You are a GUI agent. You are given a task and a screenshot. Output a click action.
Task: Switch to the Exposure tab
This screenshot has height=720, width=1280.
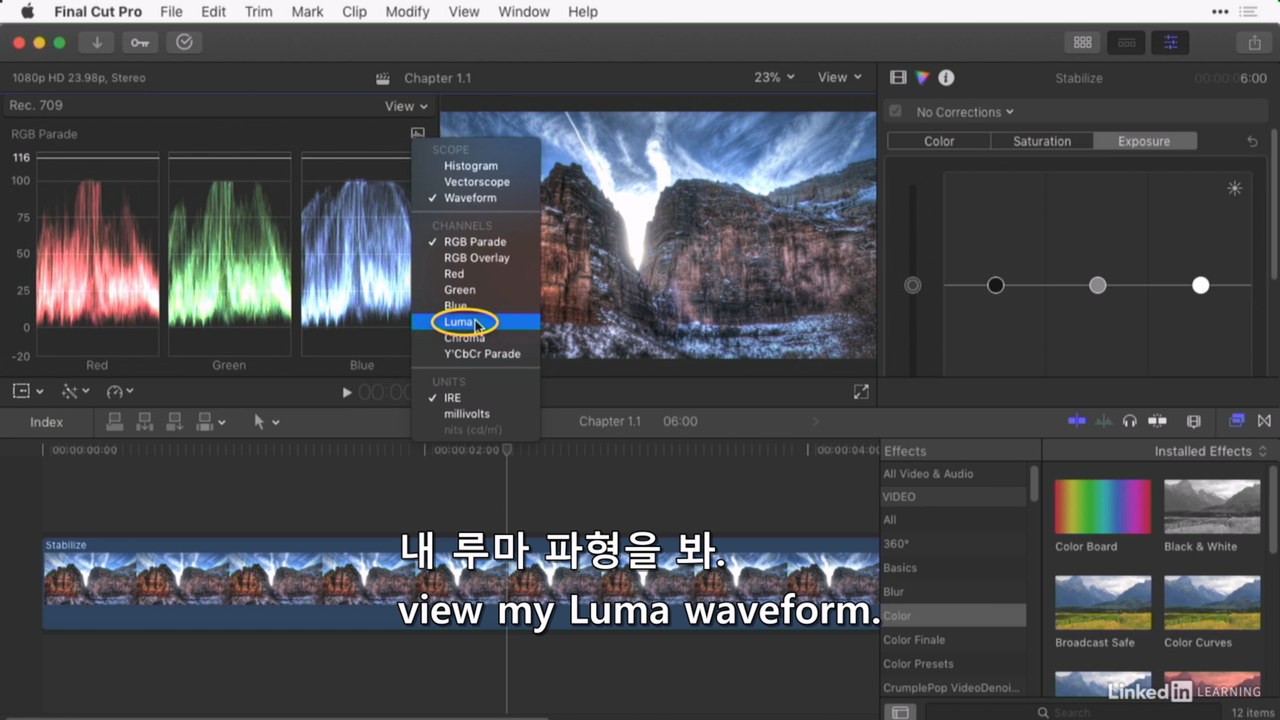(x=1144, y=141)
